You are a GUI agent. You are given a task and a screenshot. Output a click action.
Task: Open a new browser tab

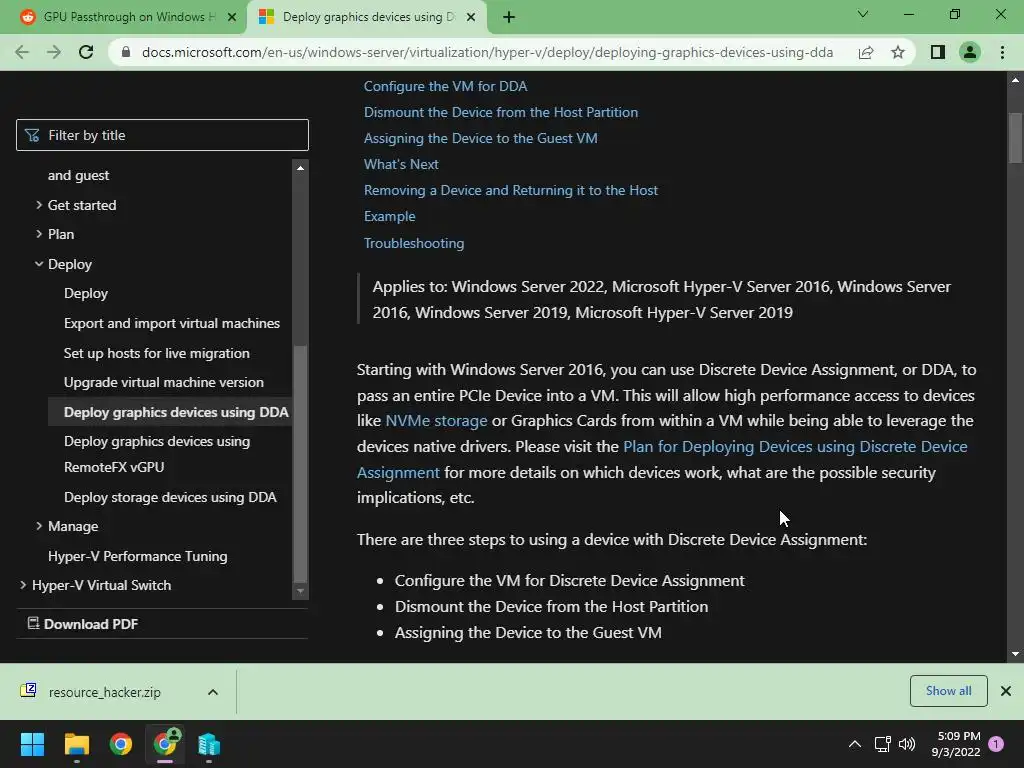(x=509, y=17)
